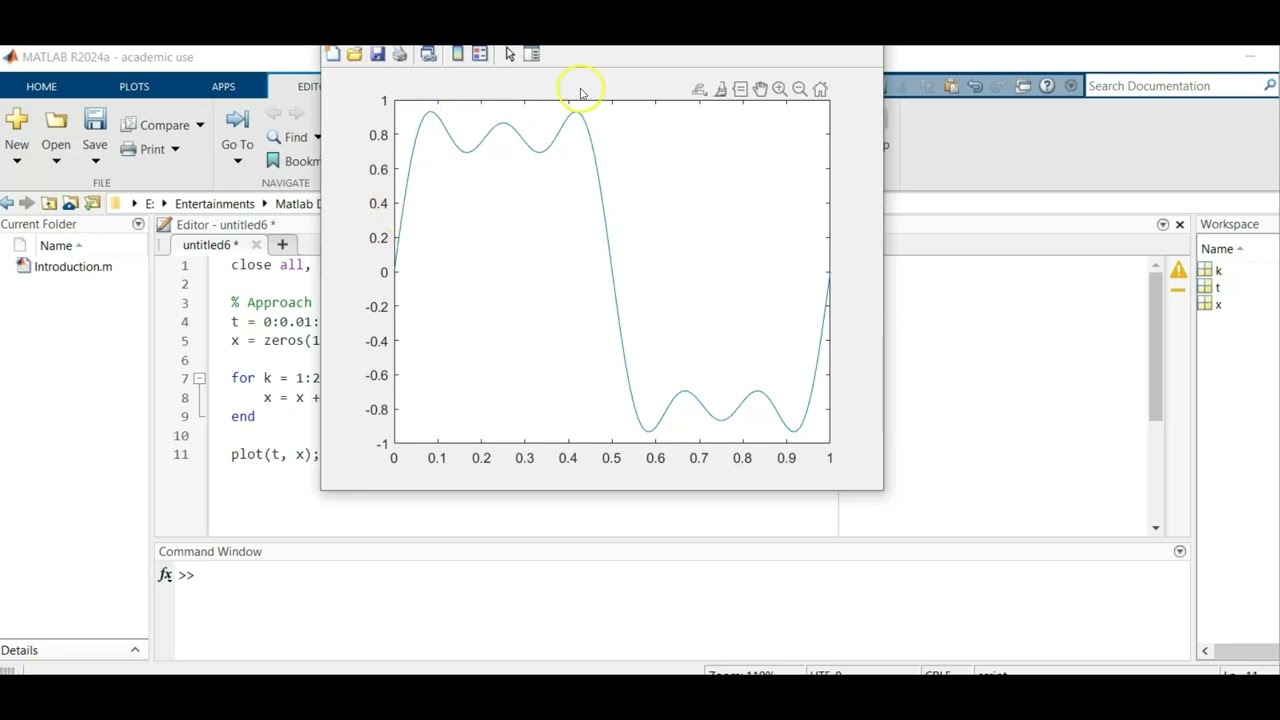Click the yellow plus New file icon
The height and width of the screenshot is (720, 1280).
(16, 120)
